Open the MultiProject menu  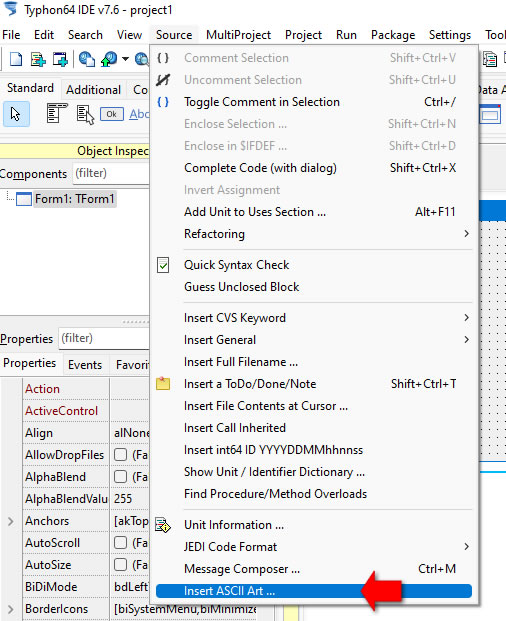click(x=238, y=35)
